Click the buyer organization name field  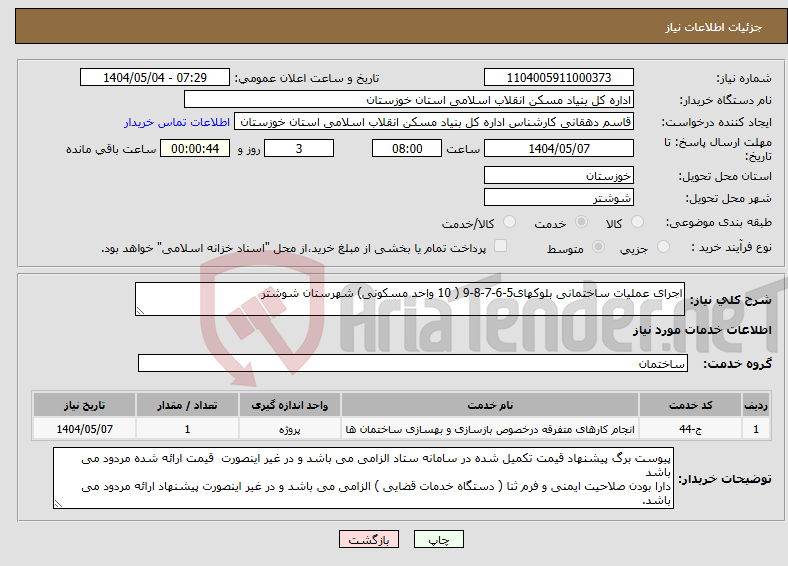pyautogui.click(x=409, y=100)
